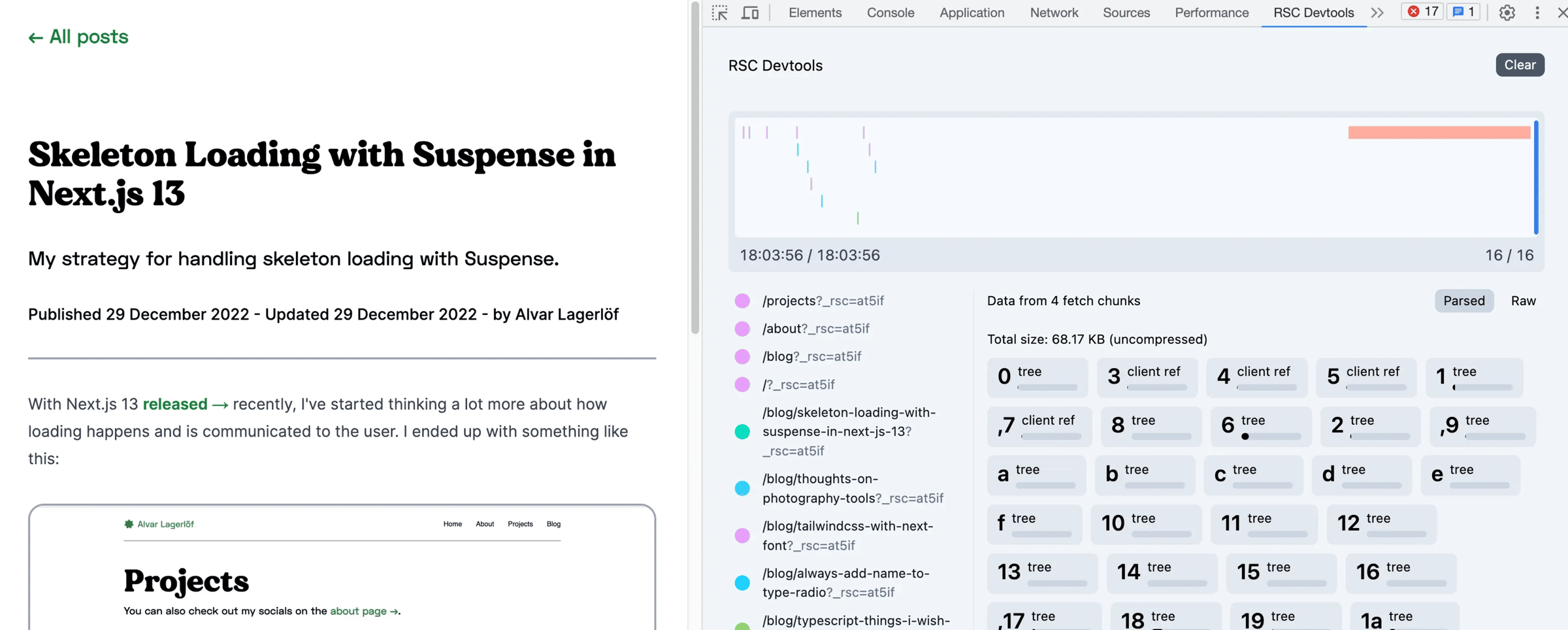Click the Projects page screenshot thumbnail
This screenshot has width=1568, height=630.
[342, 567]
